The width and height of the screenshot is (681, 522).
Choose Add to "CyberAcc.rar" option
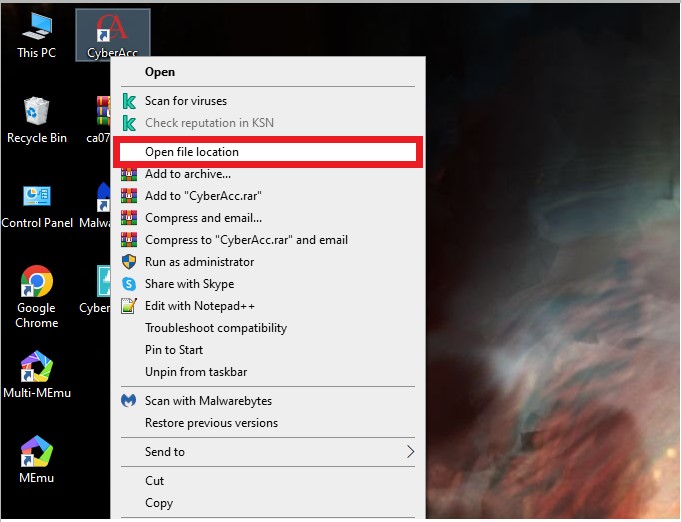coord(202,196)
